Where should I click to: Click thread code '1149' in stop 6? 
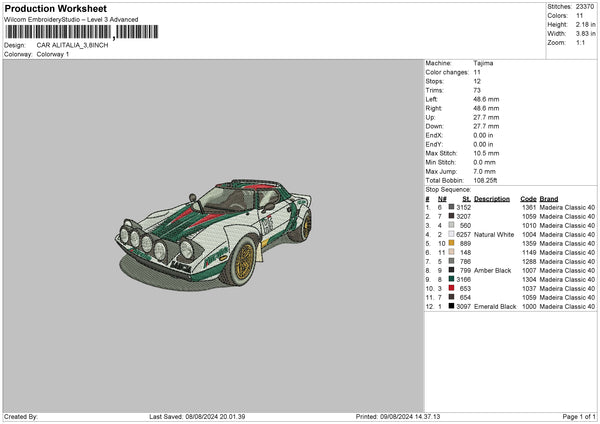tap(529, 253)
